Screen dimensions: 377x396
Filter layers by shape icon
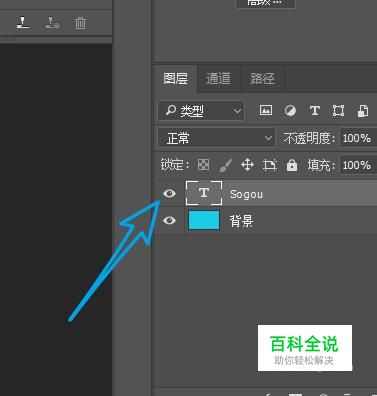[338, 110]
